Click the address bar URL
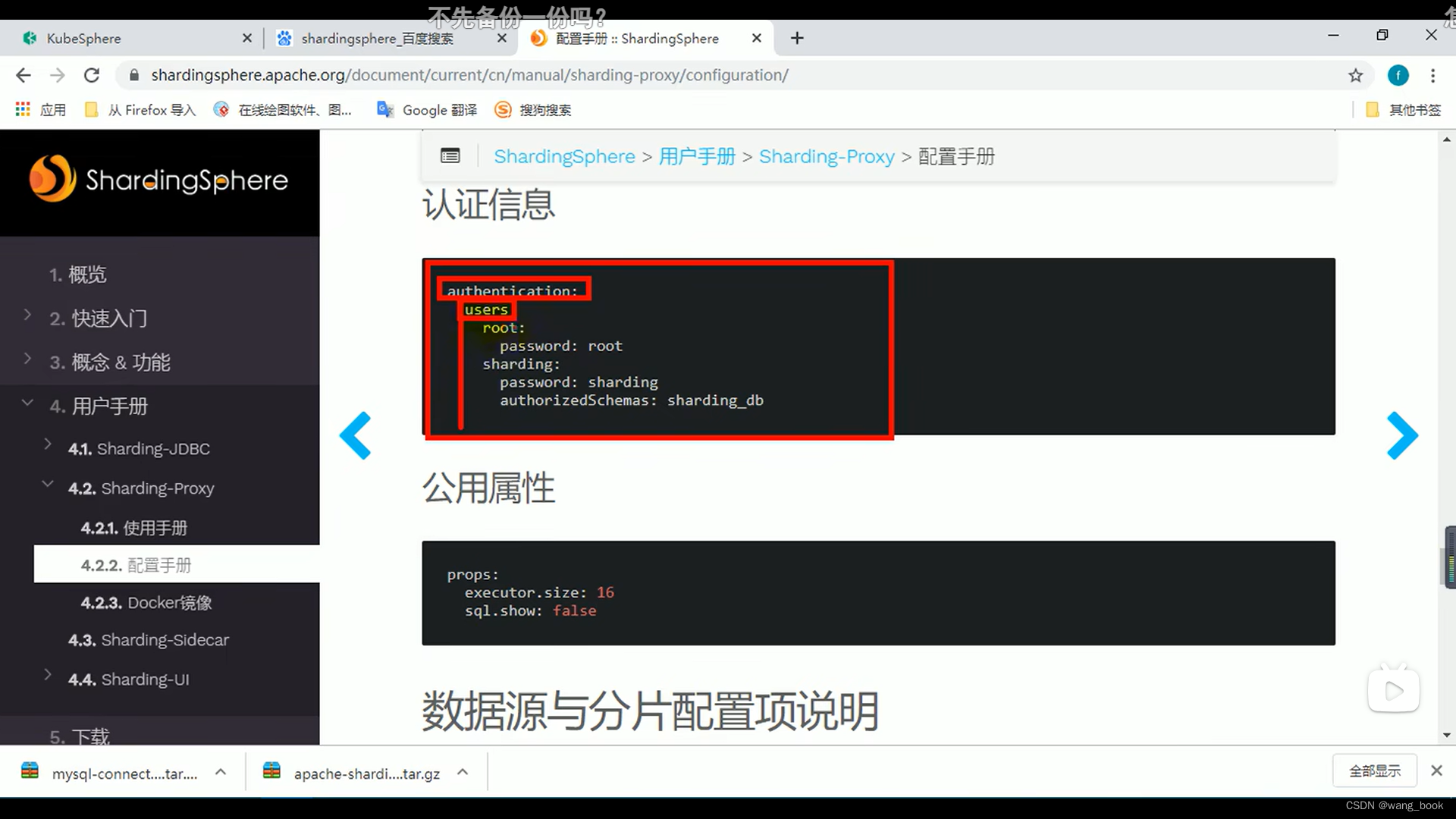 (x=469, y=75)
